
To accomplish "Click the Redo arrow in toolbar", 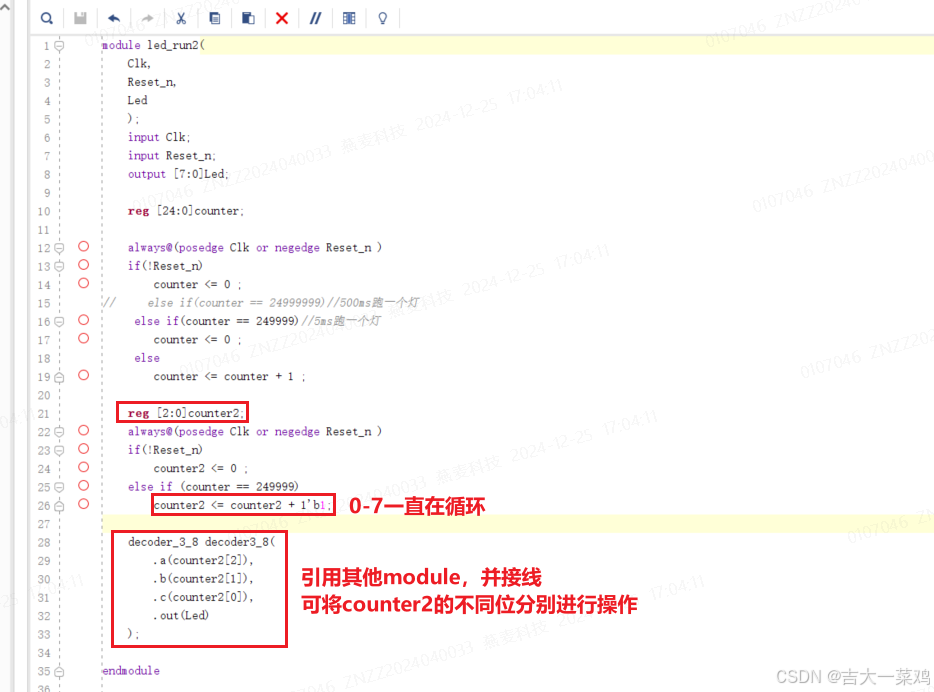I will pos(147,18).
